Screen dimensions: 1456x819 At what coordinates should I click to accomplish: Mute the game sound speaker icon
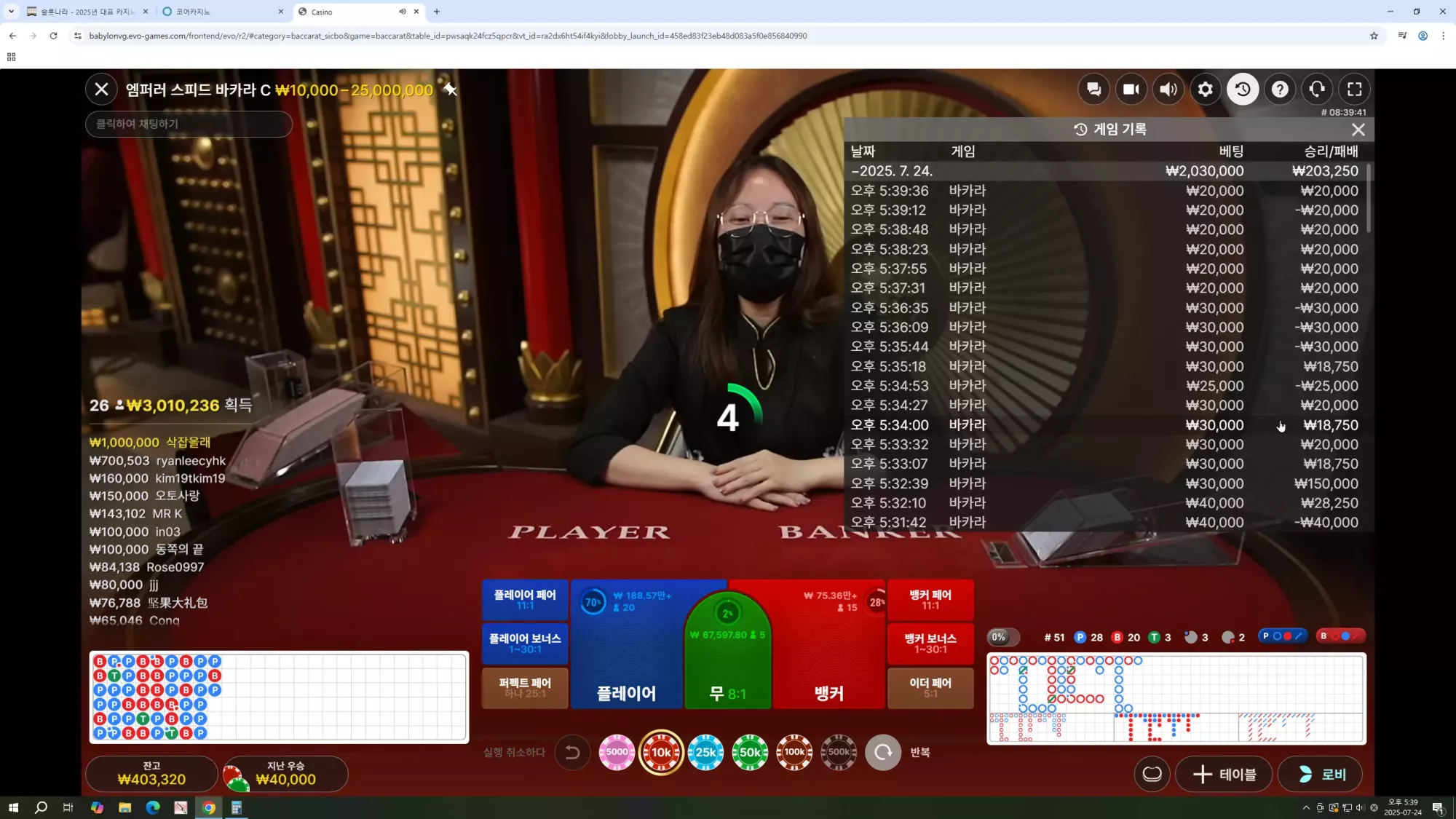[1168, 90]
